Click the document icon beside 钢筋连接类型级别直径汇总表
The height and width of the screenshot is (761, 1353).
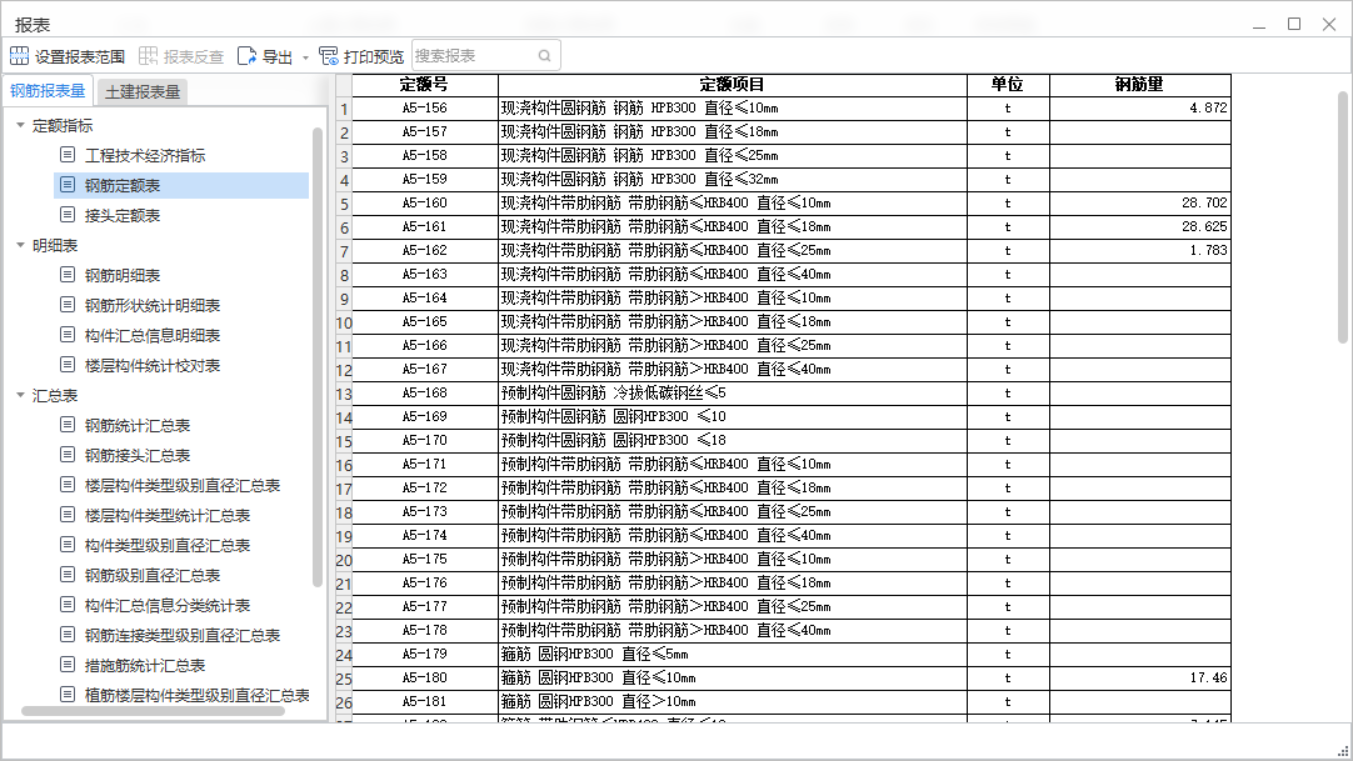[x=67, y=635]
